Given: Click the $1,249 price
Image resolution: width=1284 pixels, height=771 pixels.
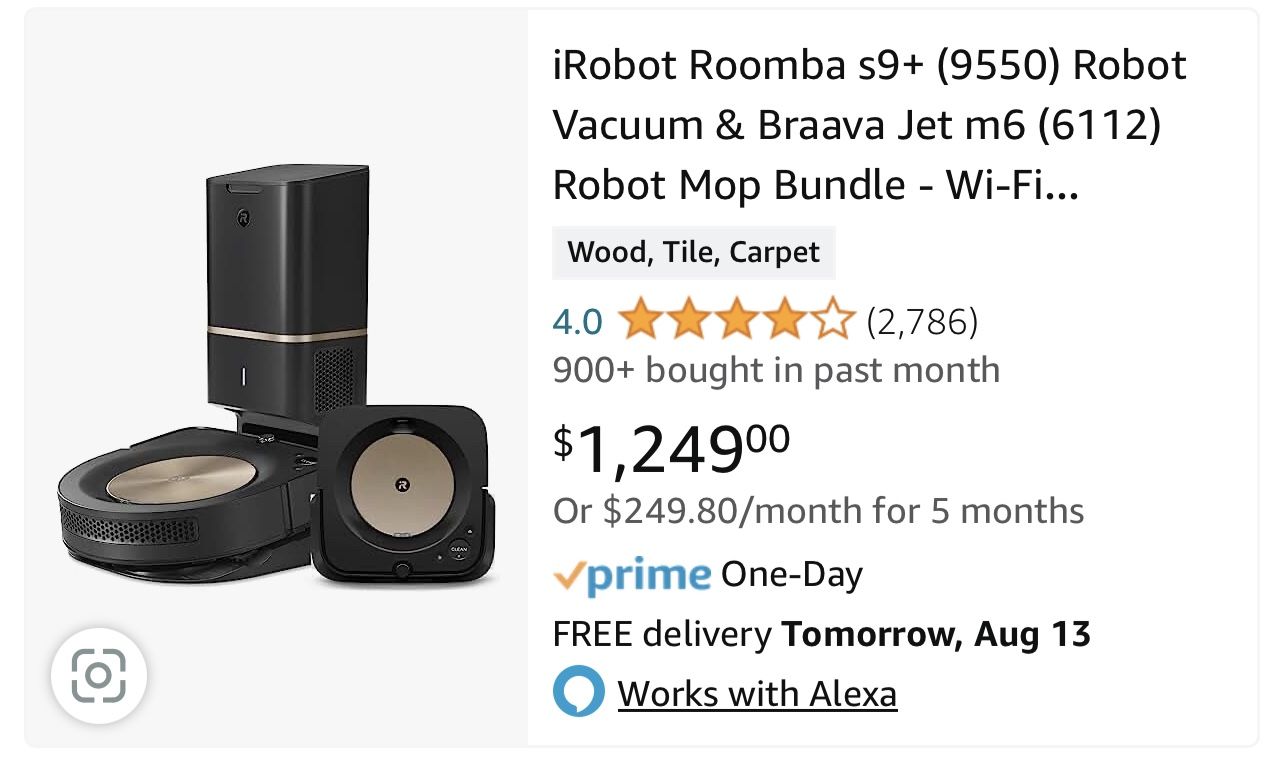Looking at the screenshot, I should 672,449.
